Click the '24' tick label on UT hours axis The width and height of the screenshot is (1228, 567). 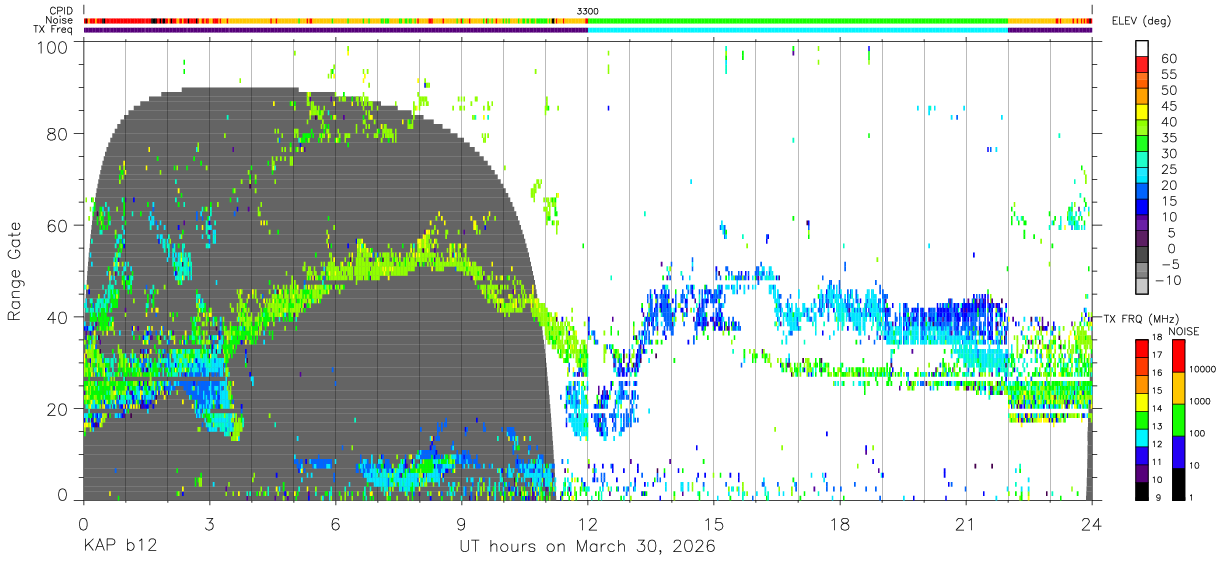tap(1091, 524)
